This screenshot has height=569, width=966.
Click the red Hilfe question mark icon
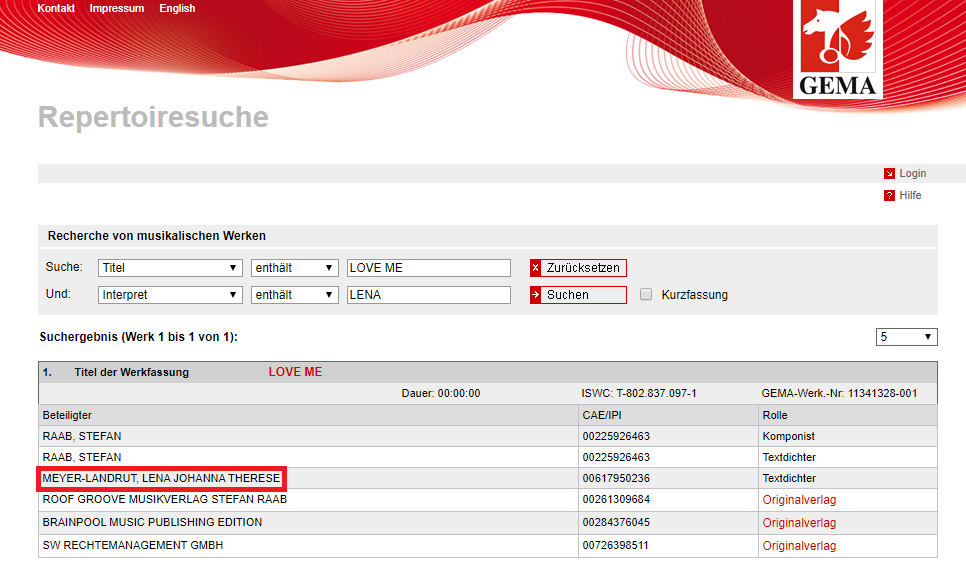point(889,196)
